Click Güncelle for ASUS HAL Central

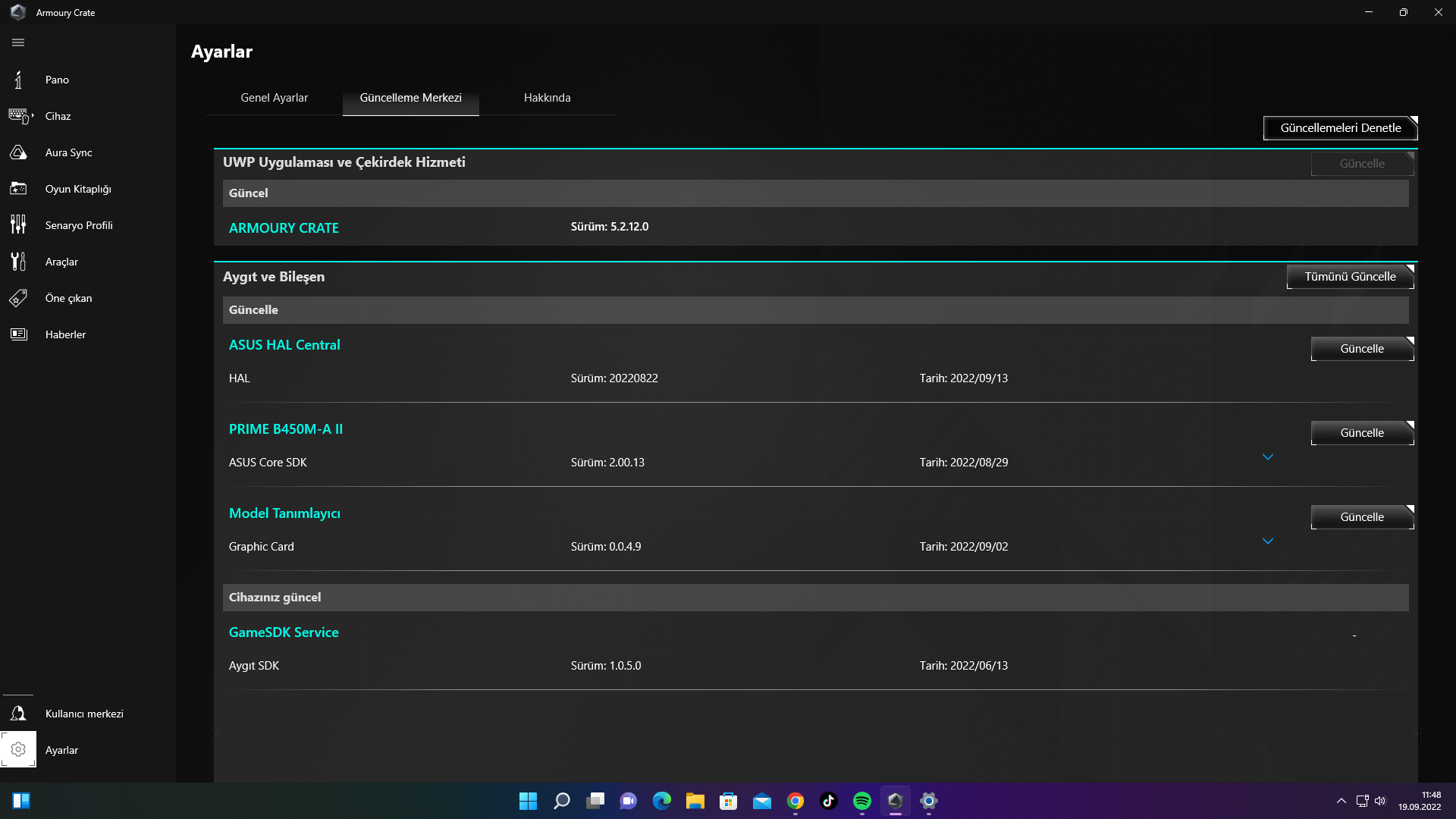pyautogui.click(x=1362, y=349)
